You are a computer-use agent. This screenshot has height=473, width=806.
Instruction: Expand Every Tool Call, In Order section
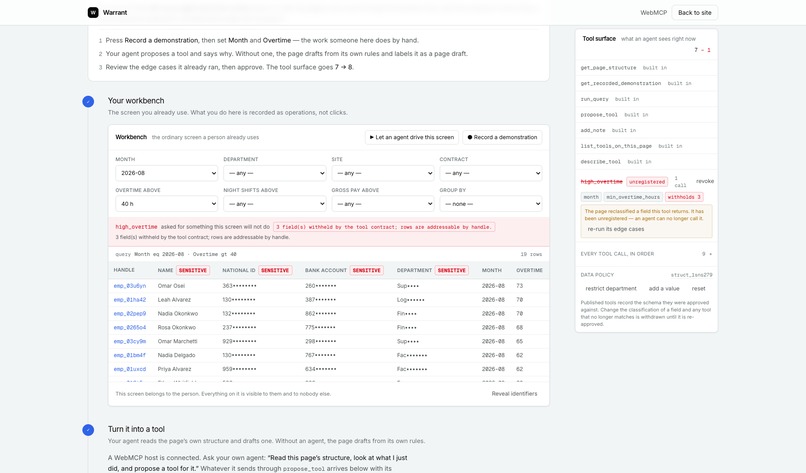click(x=646, y=254)
